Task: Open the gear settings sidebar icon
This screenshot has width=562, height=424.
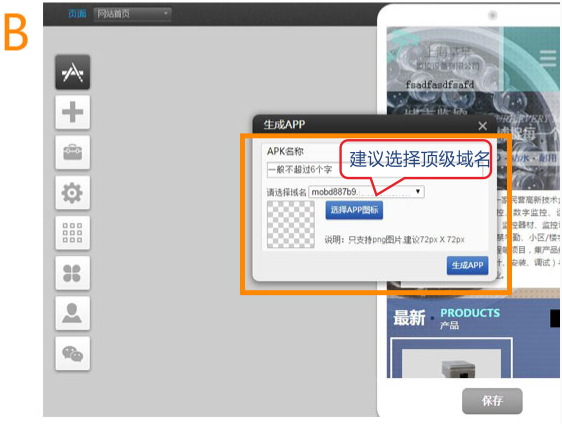Action: pyautogui.click(x=72, y=192)
